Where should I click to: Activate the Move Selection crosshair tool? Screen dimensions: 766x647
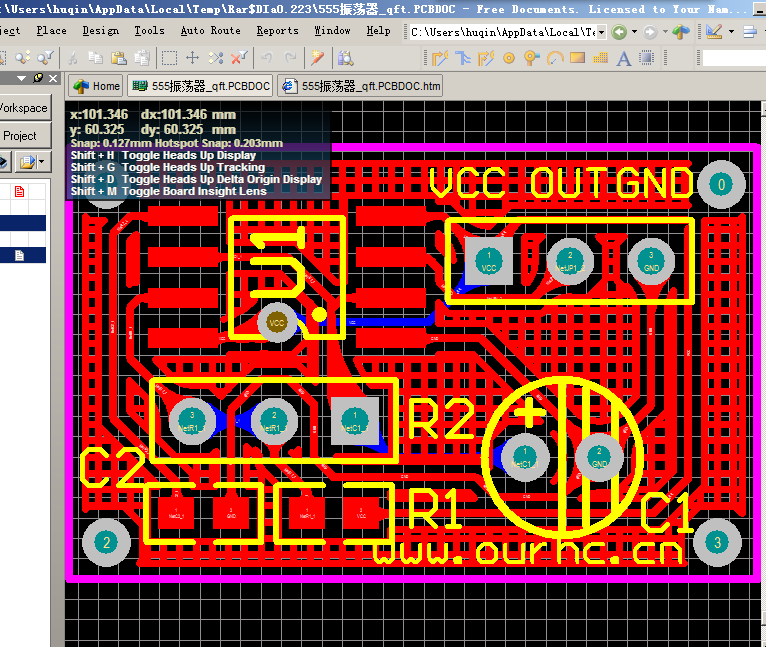192,59
